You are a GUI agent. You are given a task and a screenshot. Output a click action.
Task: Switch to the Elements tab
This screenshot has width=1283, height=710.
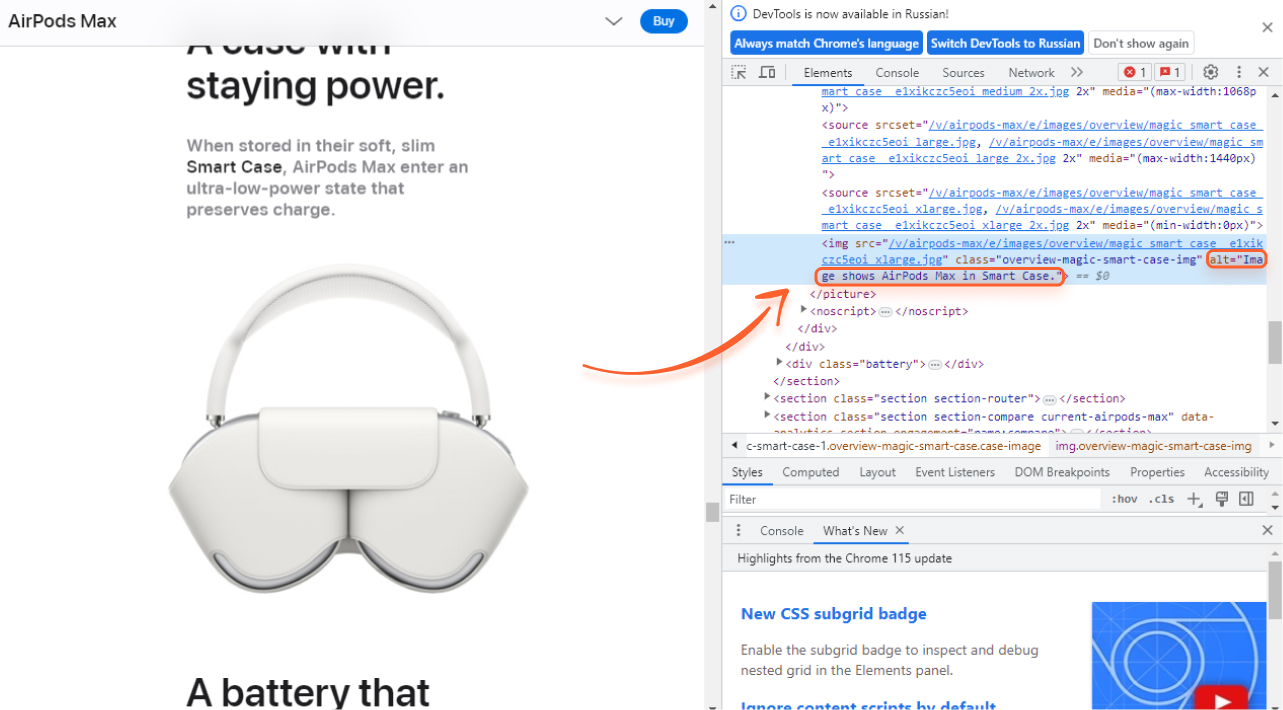(x=828, y=72)
